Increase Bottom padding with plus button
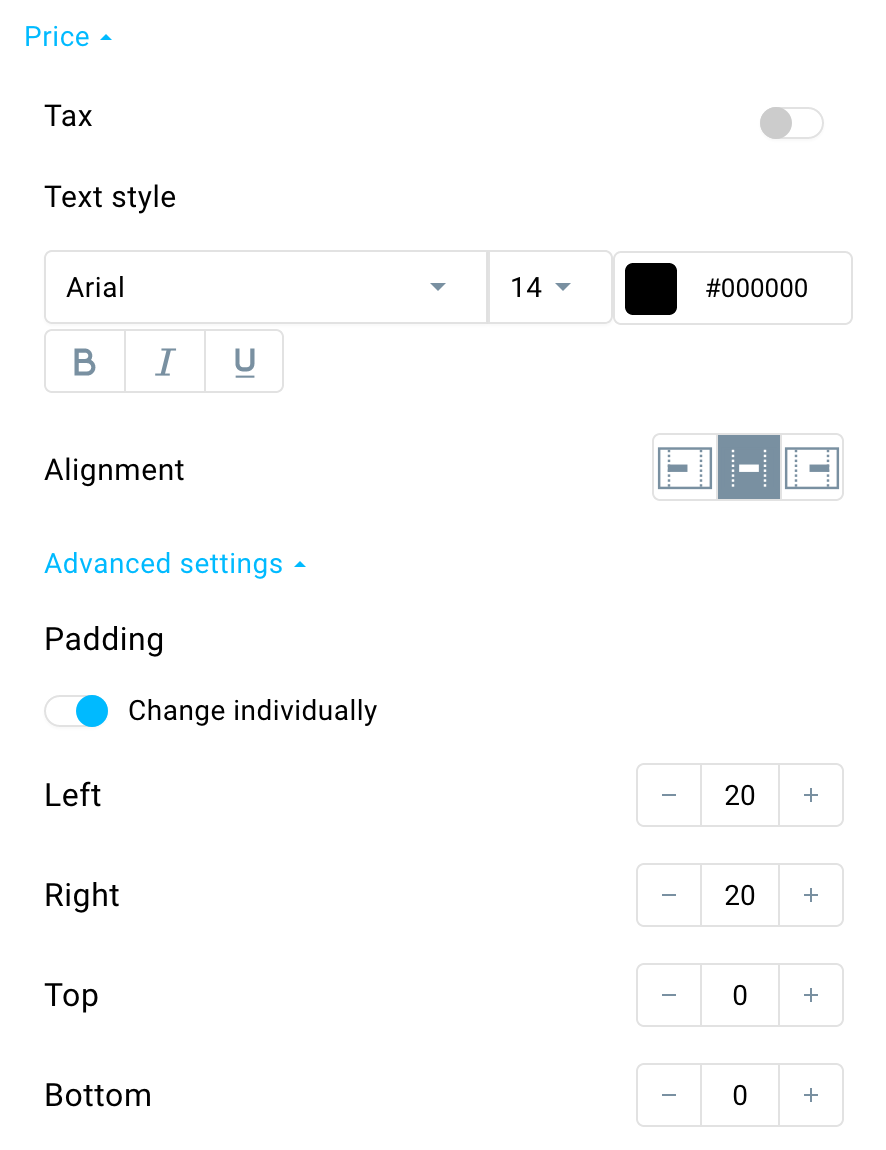 click(x=810, y=1095)
